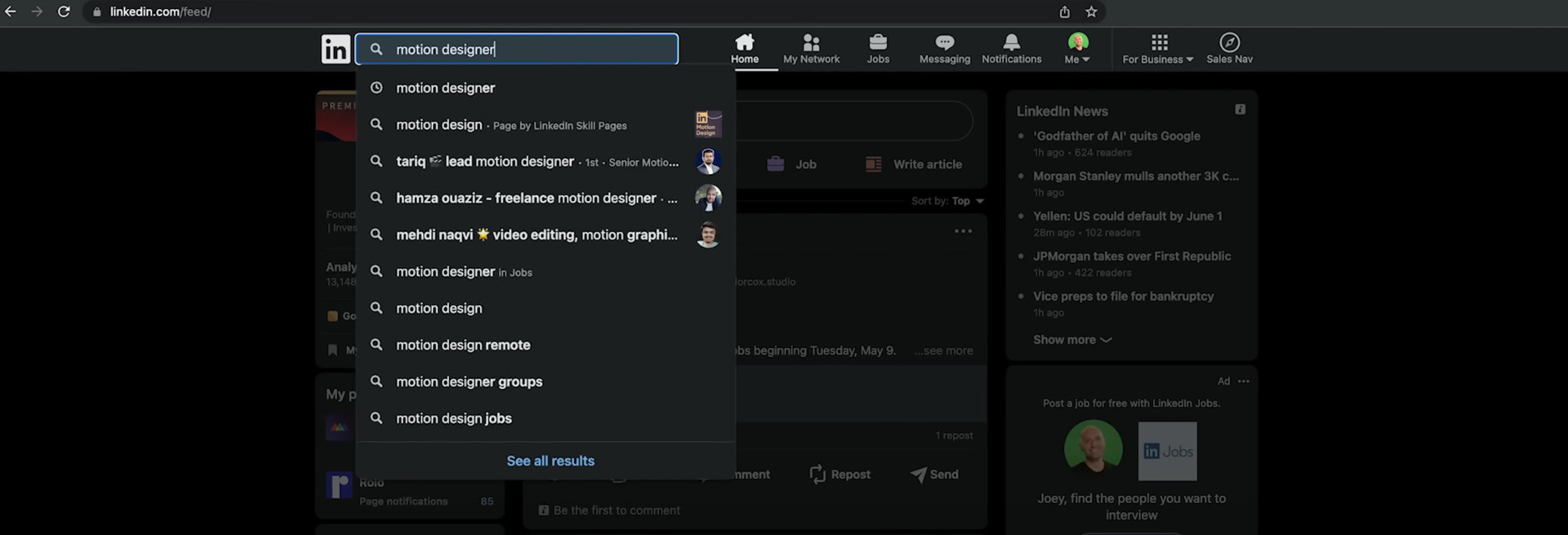Select 'motion design' Skill Pages suggestion
Screen dimensions: 1568x535
click(x=546, y=124)
